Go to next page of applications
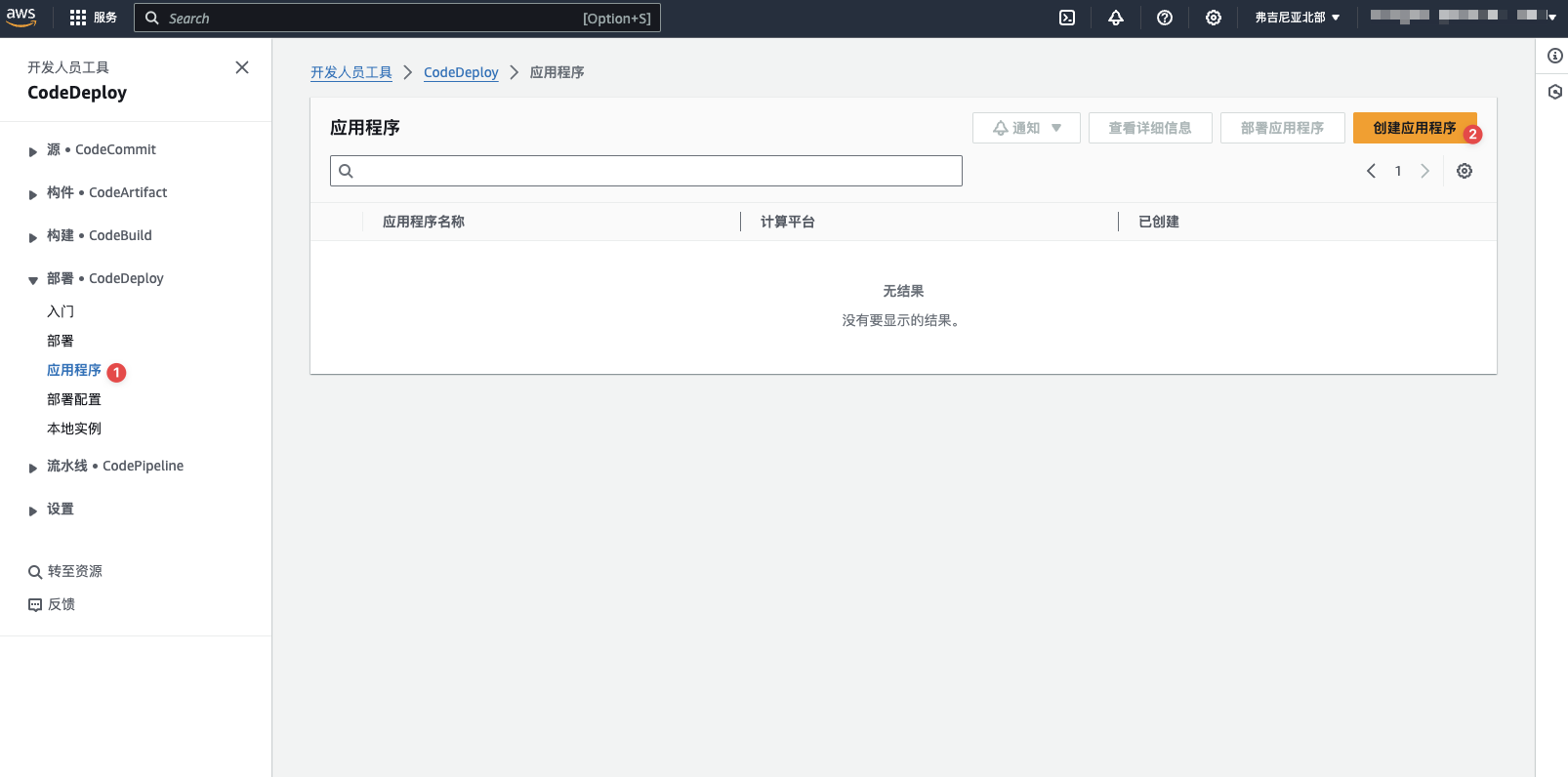The width and height of the screenshot is (1568, 777). [x=1425, y=171]
